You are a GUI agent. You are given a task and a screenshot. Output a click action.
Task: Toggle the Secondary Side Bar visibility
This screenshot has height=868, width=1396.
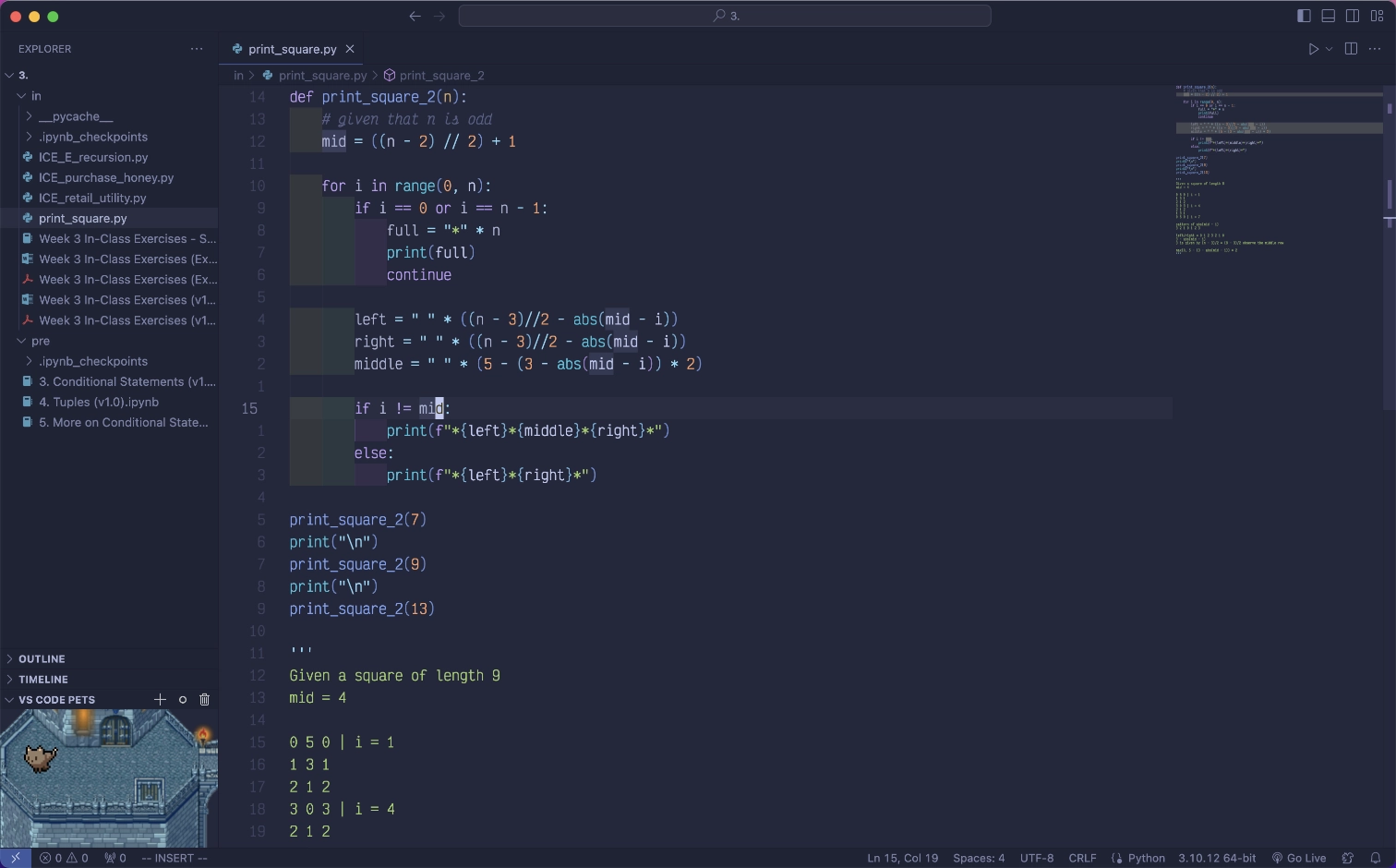[x=1352, y=16]
